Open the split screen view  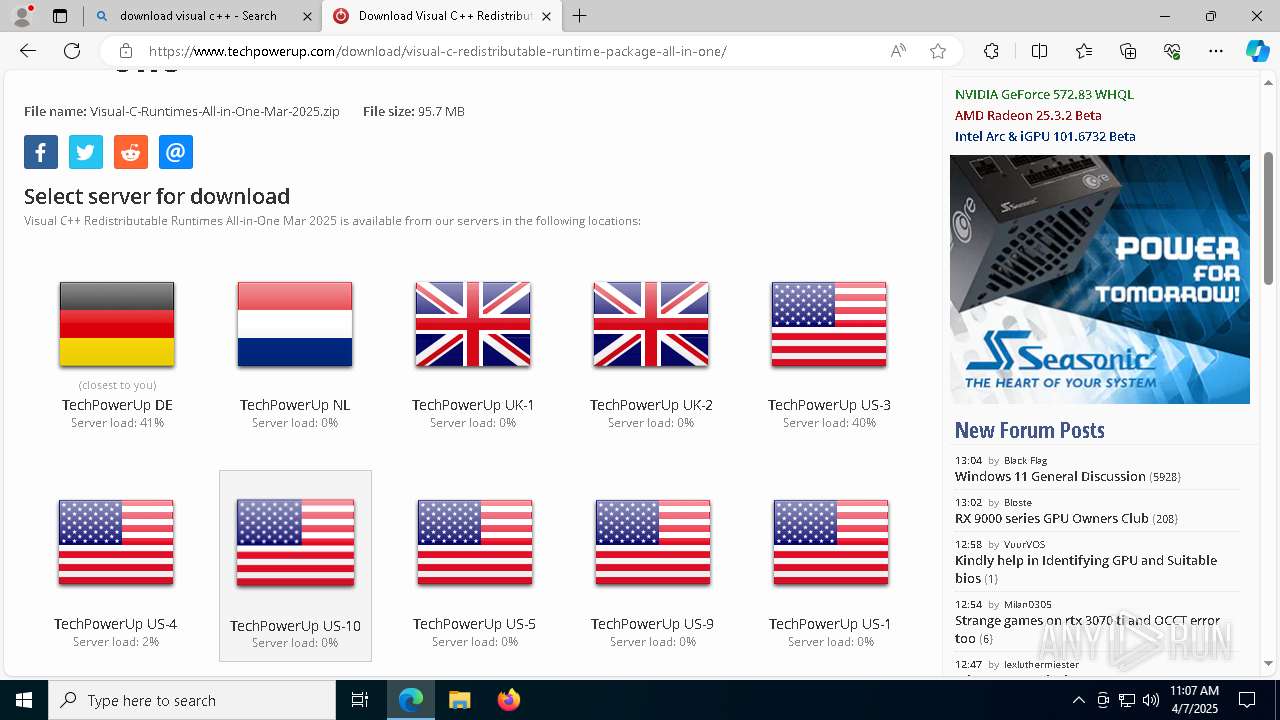point(1039,51)
